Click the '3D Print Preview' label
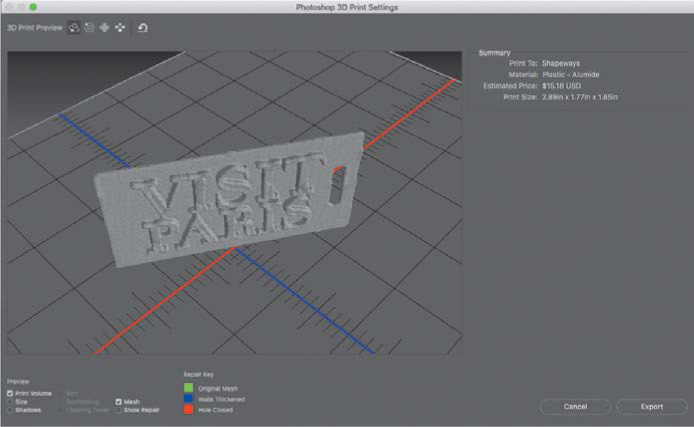Viewport: 694px width, 427px height. [35, 28]
